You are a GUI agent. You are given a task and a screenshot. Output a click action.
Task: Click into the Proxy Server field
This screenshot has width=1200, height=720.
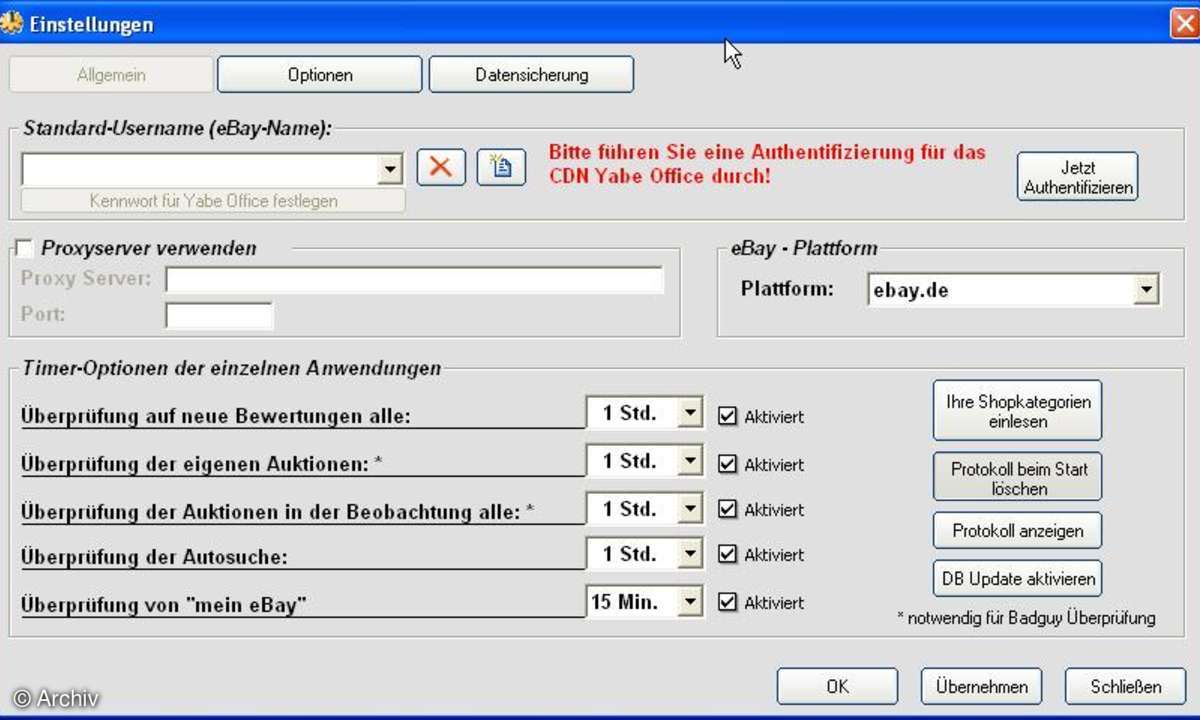pos(415,279)
